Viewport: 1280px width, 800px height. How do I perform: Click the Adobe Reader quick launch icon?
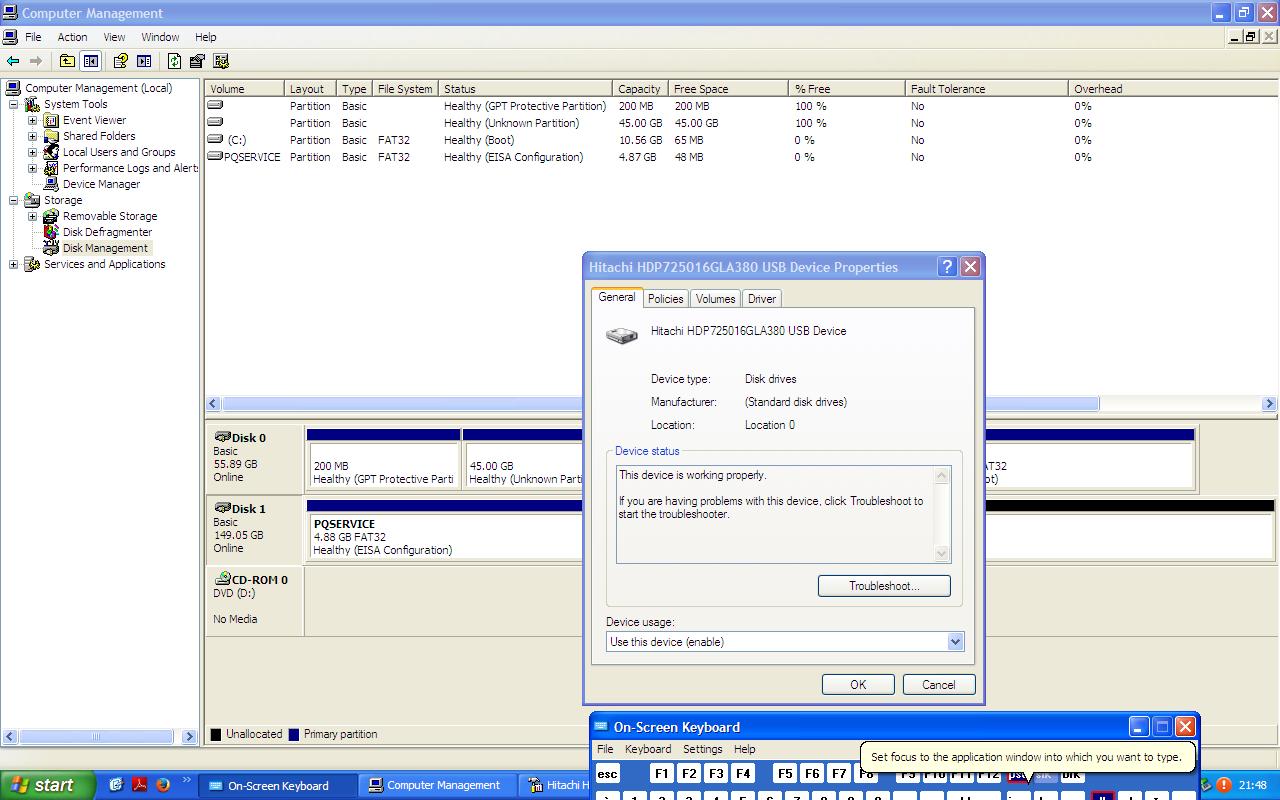tap(139, 785)
